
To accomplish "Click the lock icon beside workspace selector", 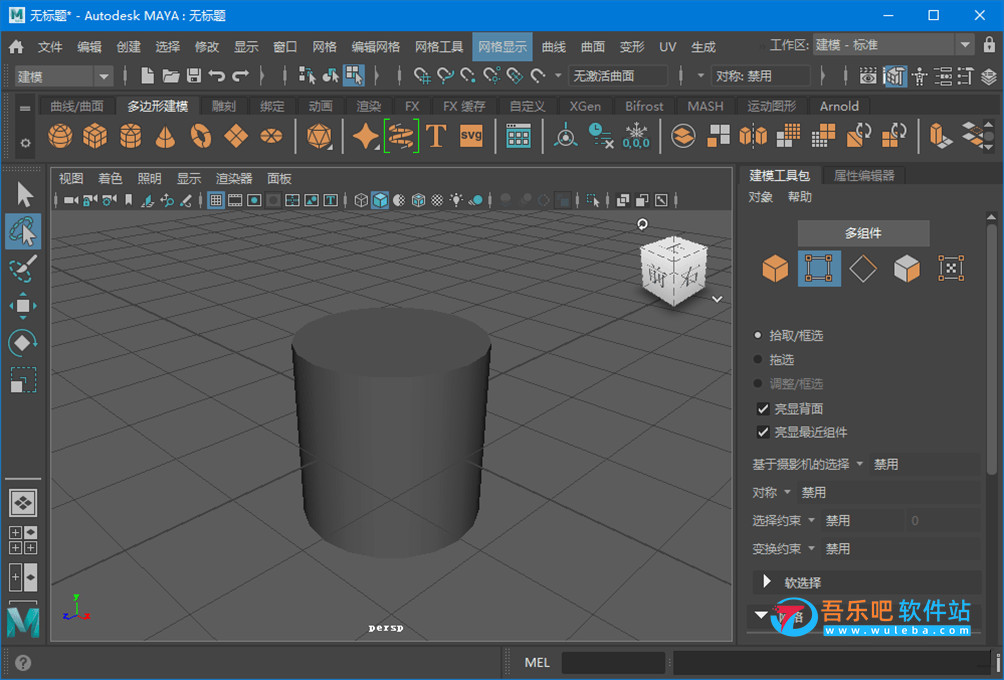I will (x=989, y=45).
